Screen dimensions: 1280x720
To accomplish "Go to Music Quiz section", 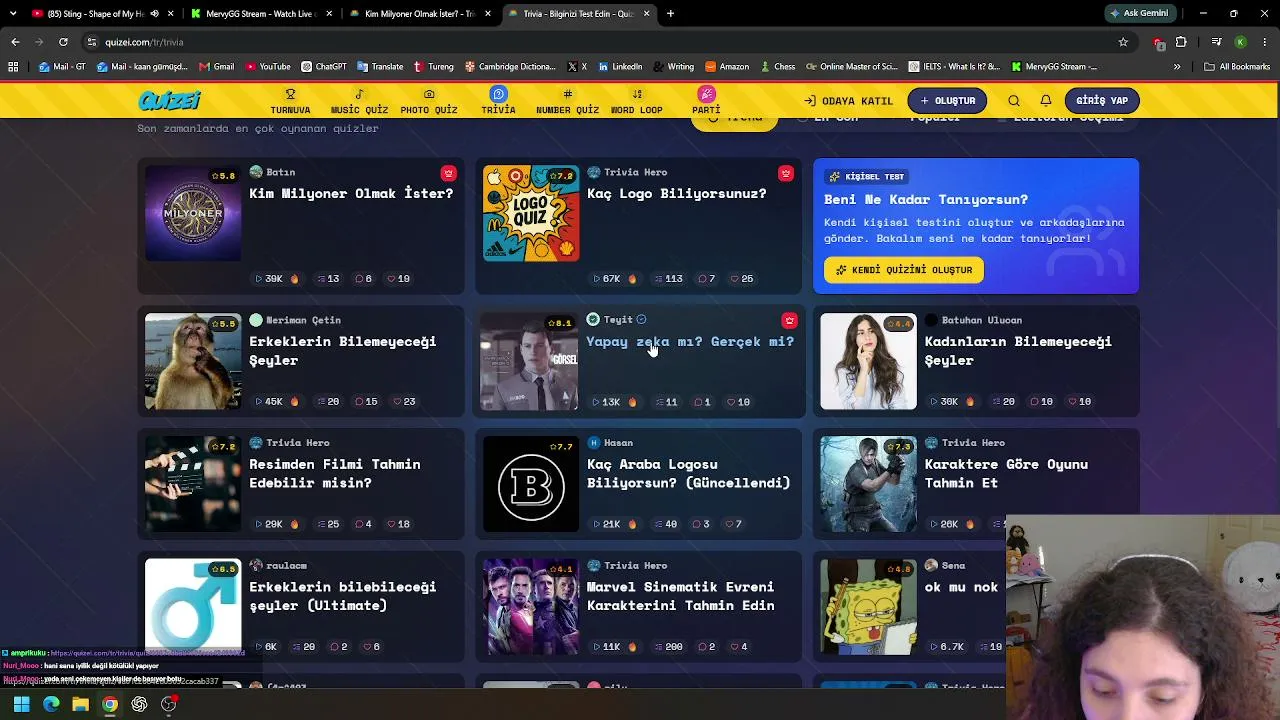I will tap(359, 101).
